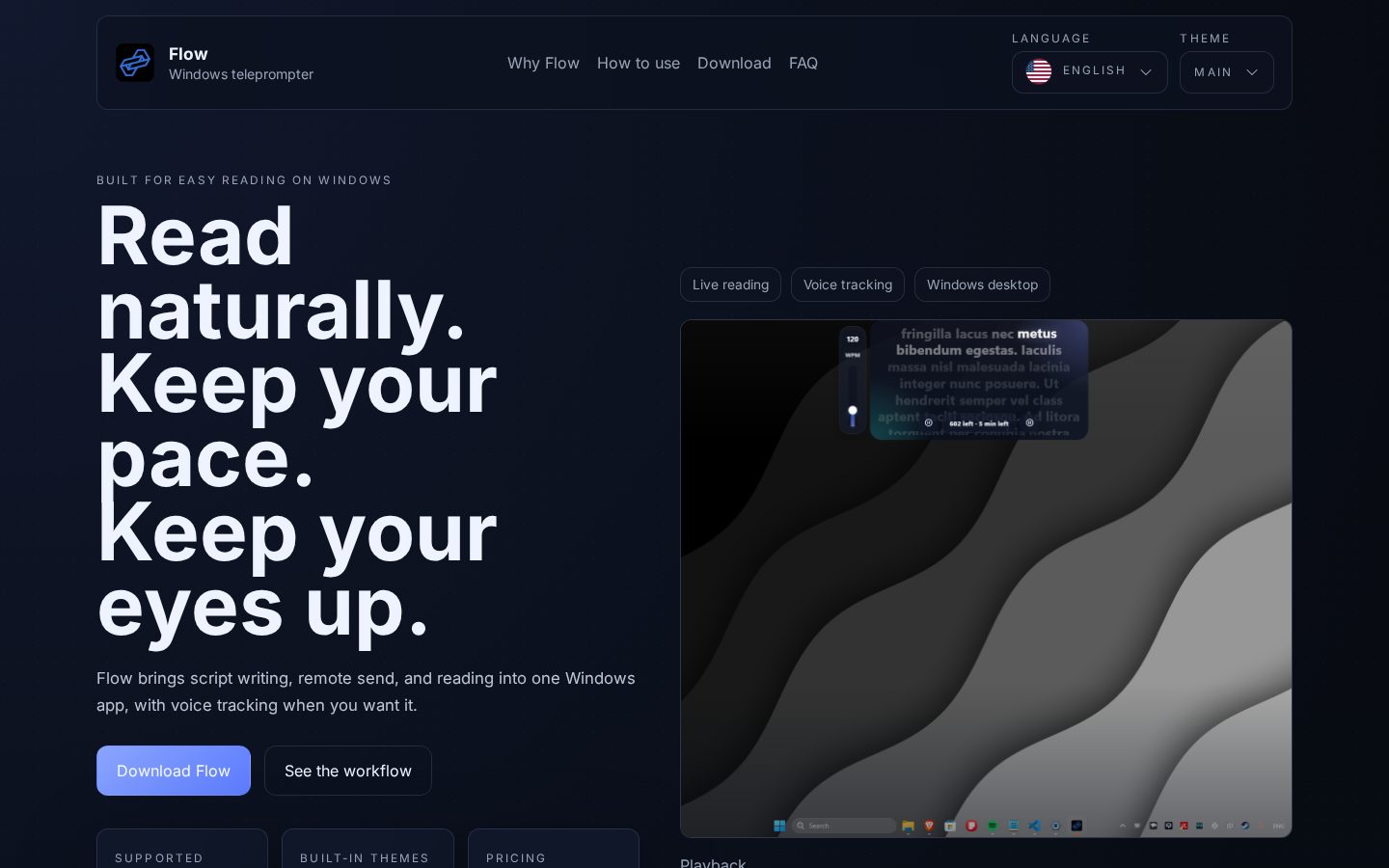Viewport: 1389px width, 868px height.
Task: Open the VS Code icon in the preview taskbar
Action: [x=1034, y=826]
